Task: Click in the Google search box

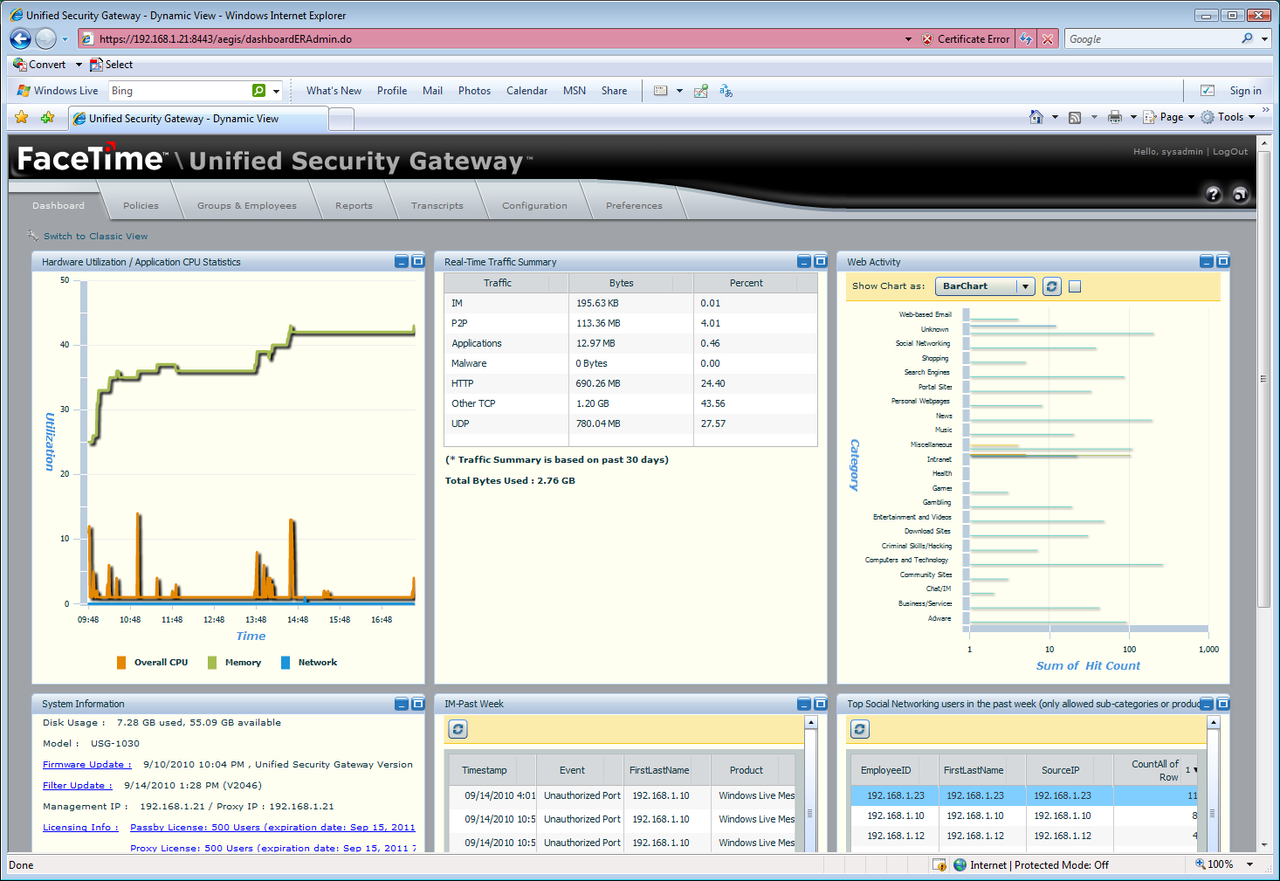Action: [1150, 39]
